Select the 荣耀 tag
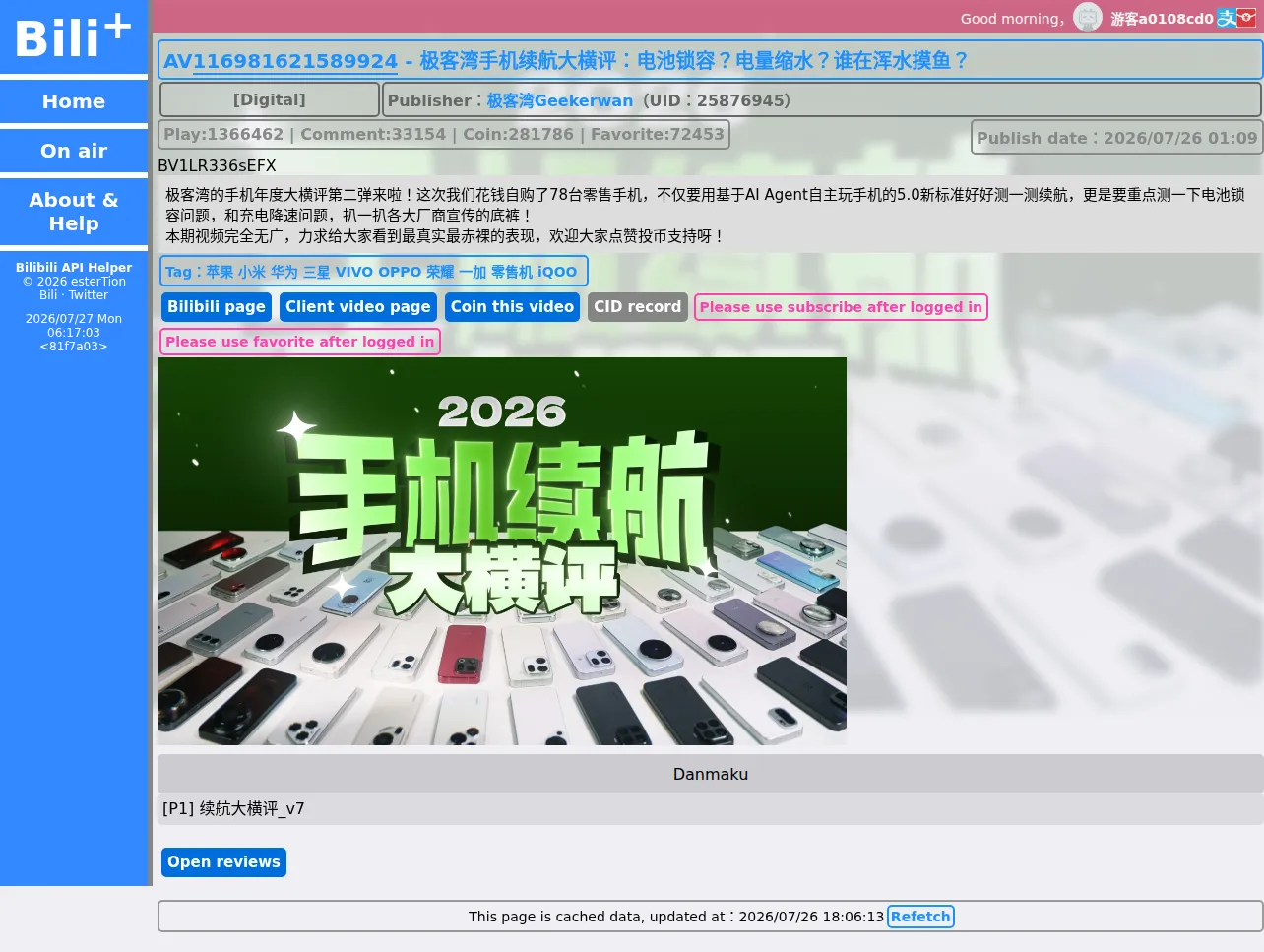 point(440,272)
